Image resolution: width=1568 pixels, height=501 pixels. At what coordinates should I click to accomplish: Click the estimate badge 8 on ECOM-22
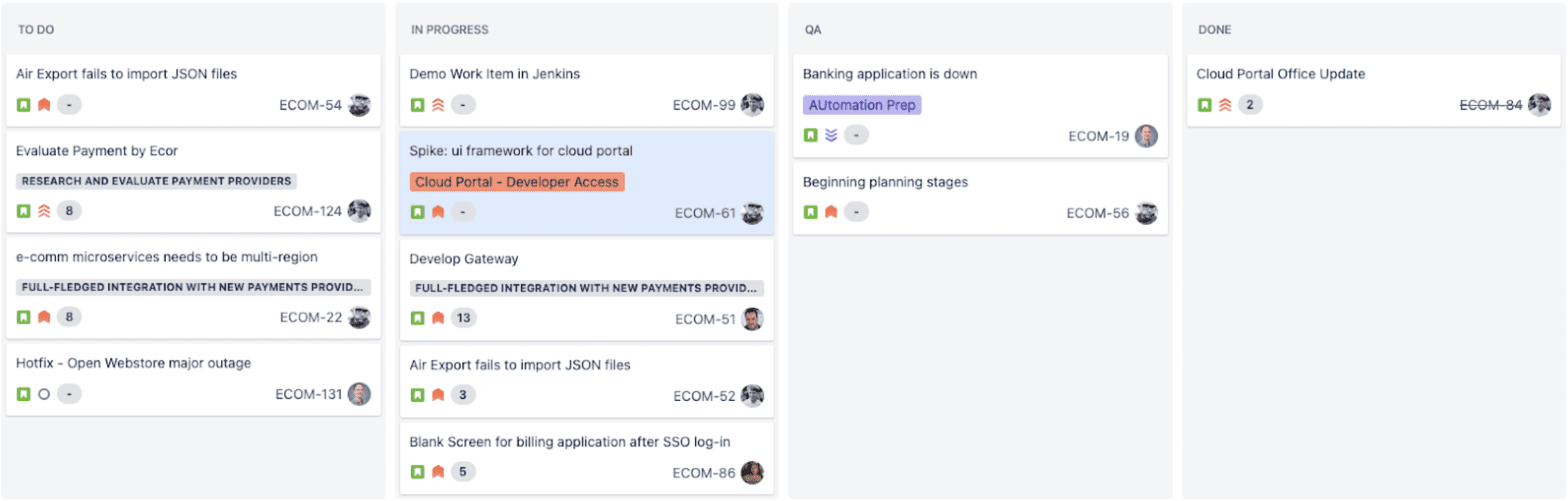[x=68, y=317]
